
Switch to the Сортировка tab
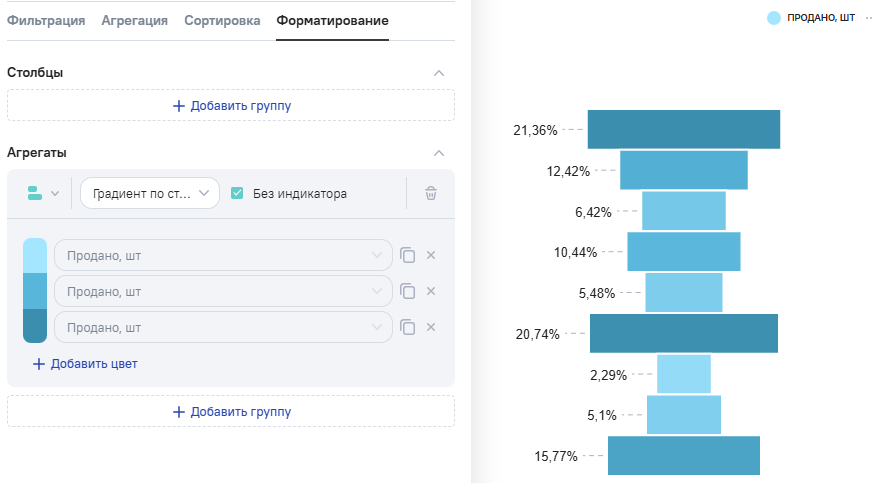(x=222, y=20)
